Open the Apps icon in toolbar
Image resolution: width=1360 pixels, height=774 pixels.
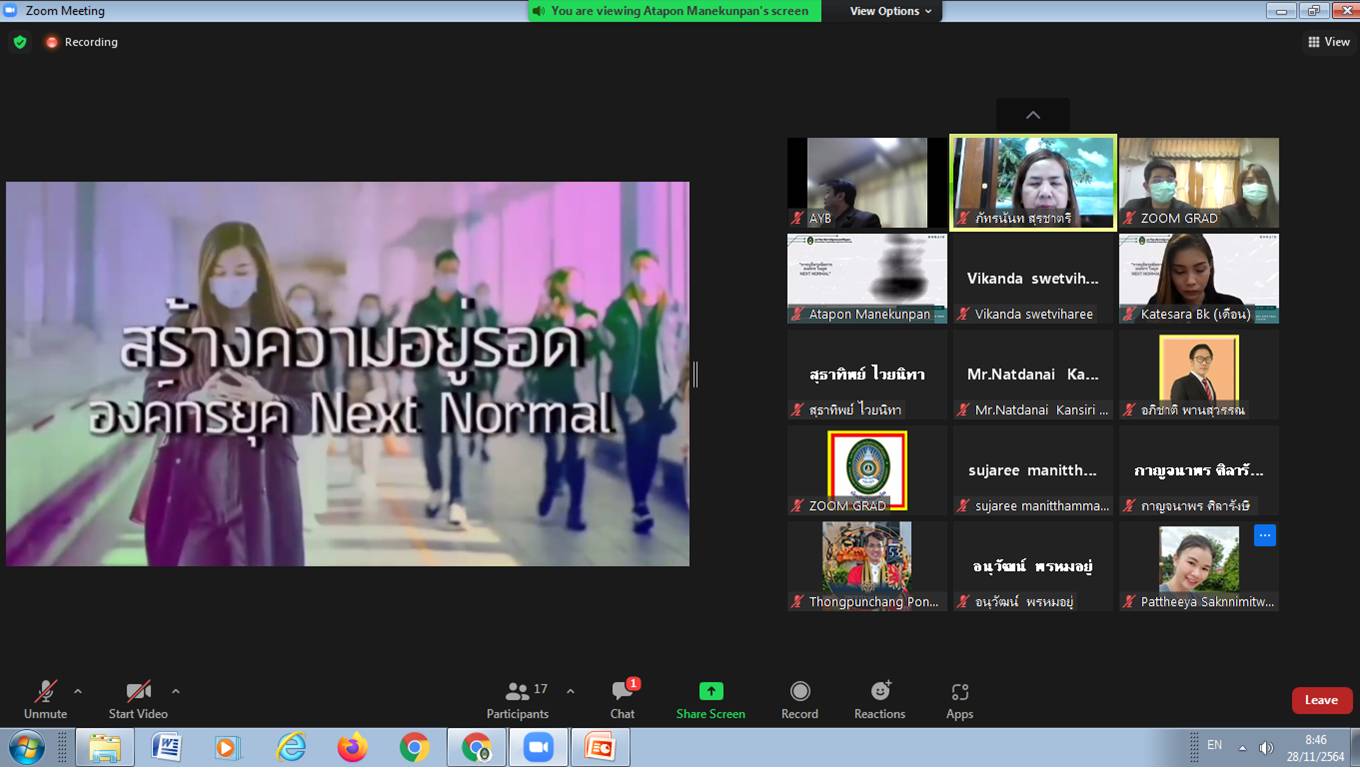959,691
